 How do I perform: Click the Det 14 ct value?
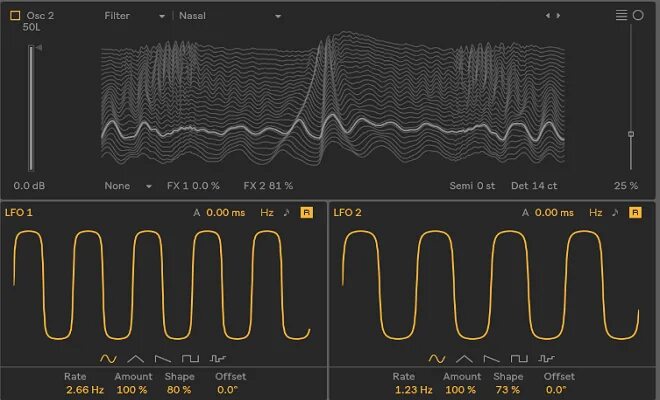point(534,186)
